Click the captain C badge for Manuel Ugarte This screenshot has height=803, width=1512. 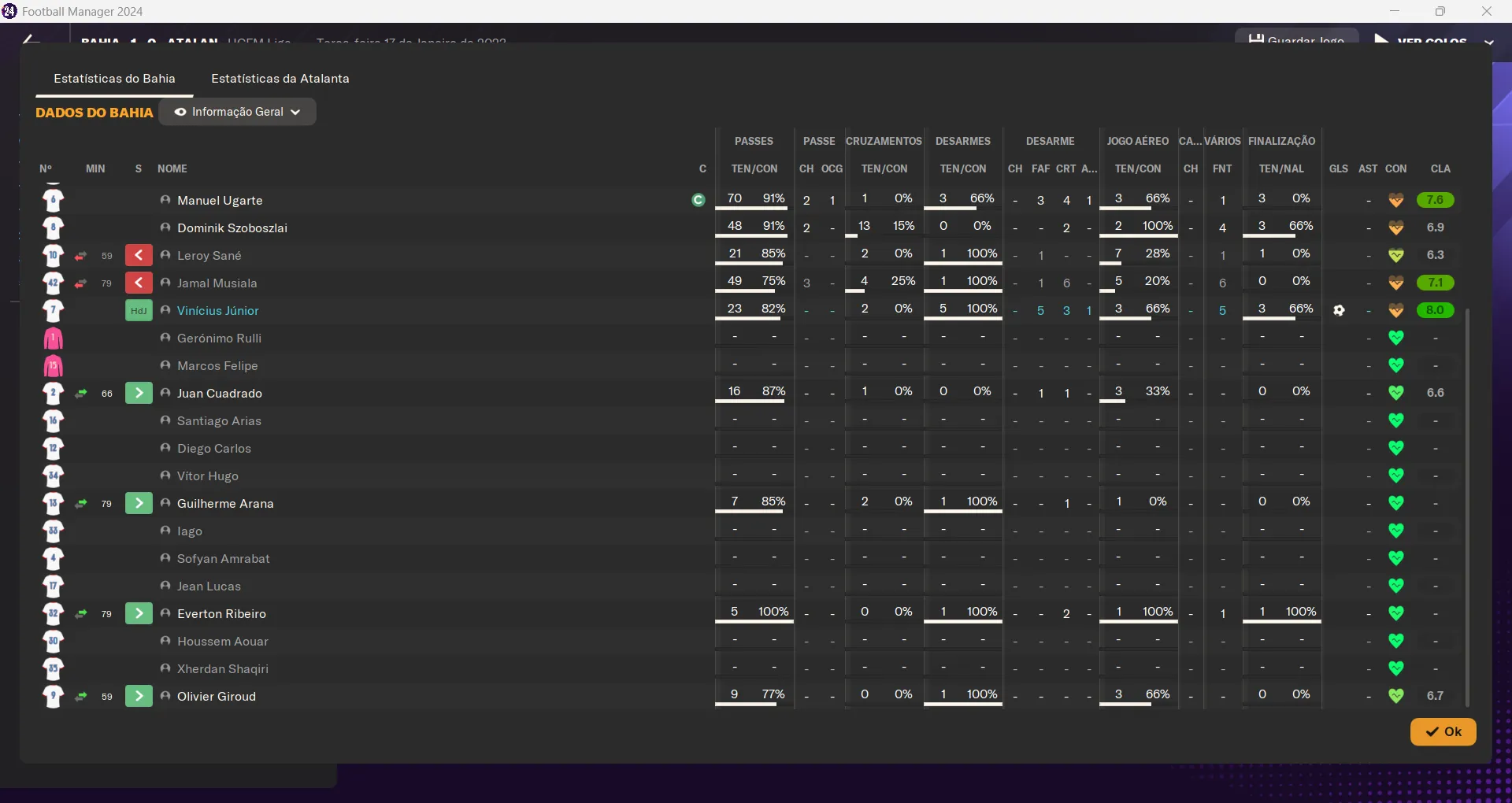[698, 200]
